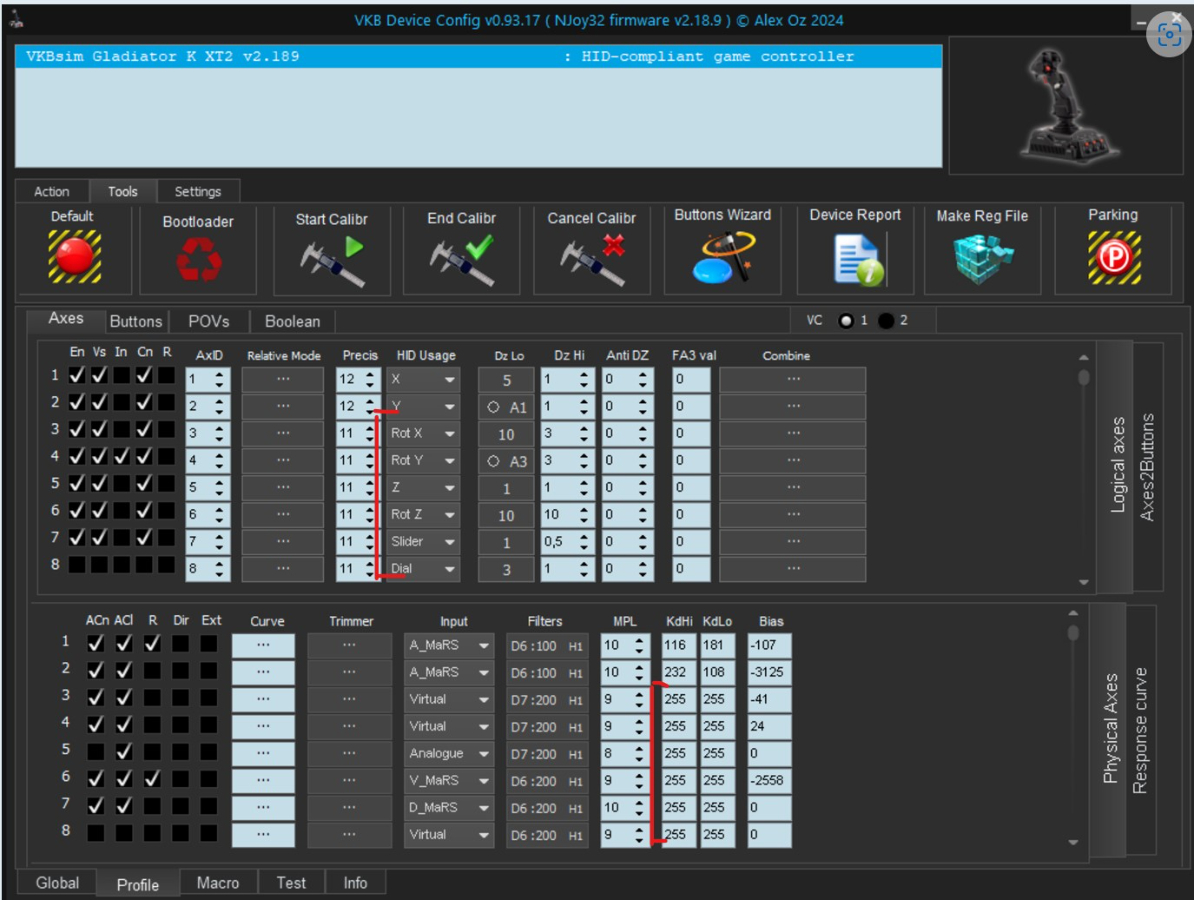The image size is (1194, 900).
Task: Toggle the R checkbox for physical axis 6
Action: 152,779
